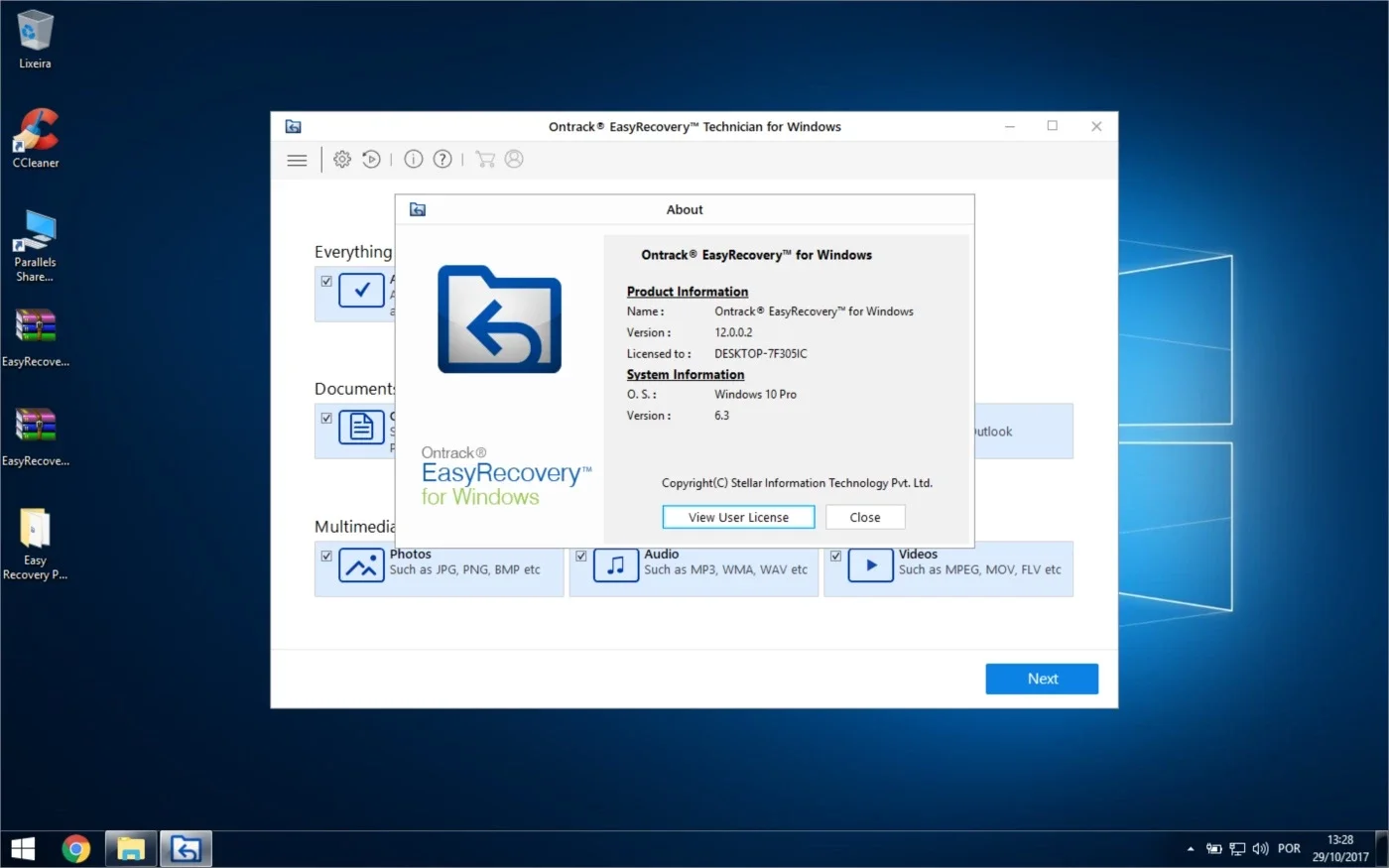Click the user account icon in toolbar
Image resolution: width=1389 pixels, height=868 pixels.
(x=514, y=159)
